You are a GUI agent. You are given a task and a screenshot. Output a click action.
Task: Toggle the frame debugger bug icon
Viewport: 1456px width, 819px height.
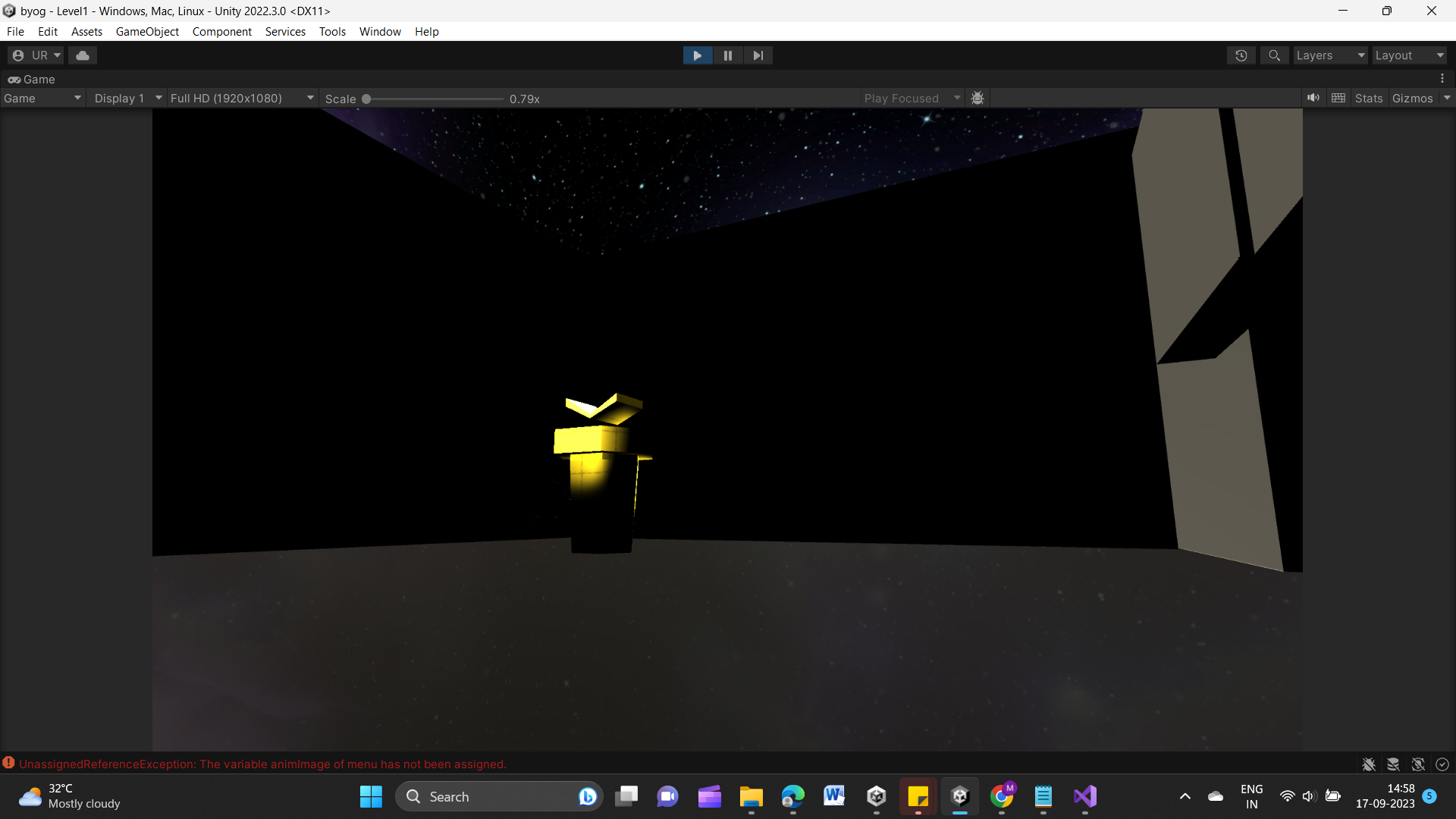[x=977, y=99]
